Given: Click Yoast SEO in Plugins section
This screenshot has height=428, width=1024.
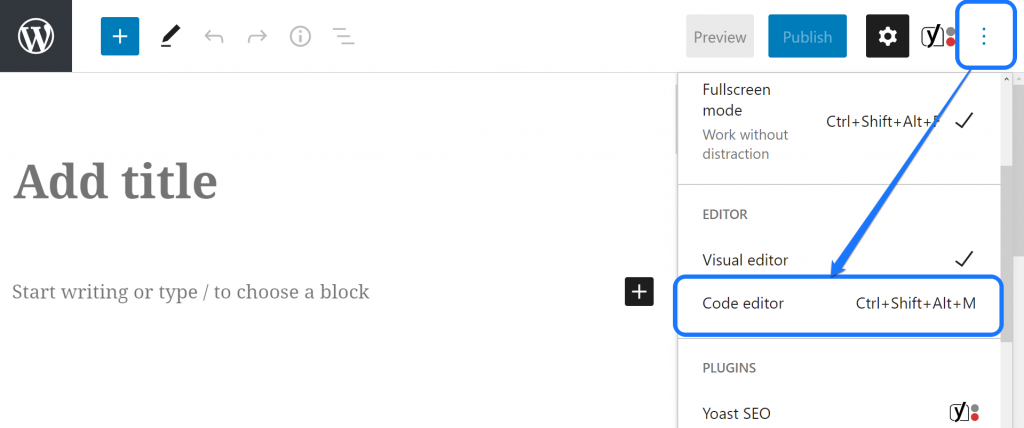Looking at the screenshot, I should (838, 413).
